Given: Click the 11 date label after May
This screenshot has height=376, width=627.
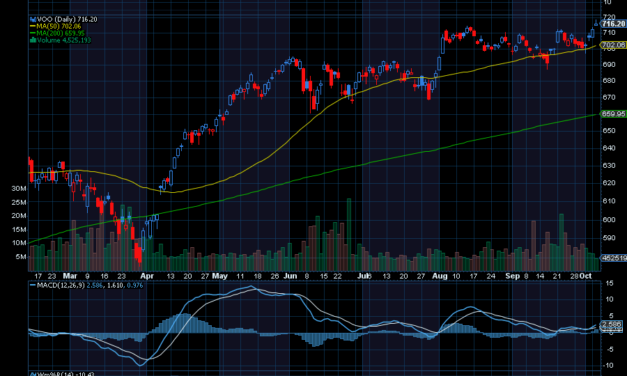Looking at the screenshot, I should (x=240, y=276).
